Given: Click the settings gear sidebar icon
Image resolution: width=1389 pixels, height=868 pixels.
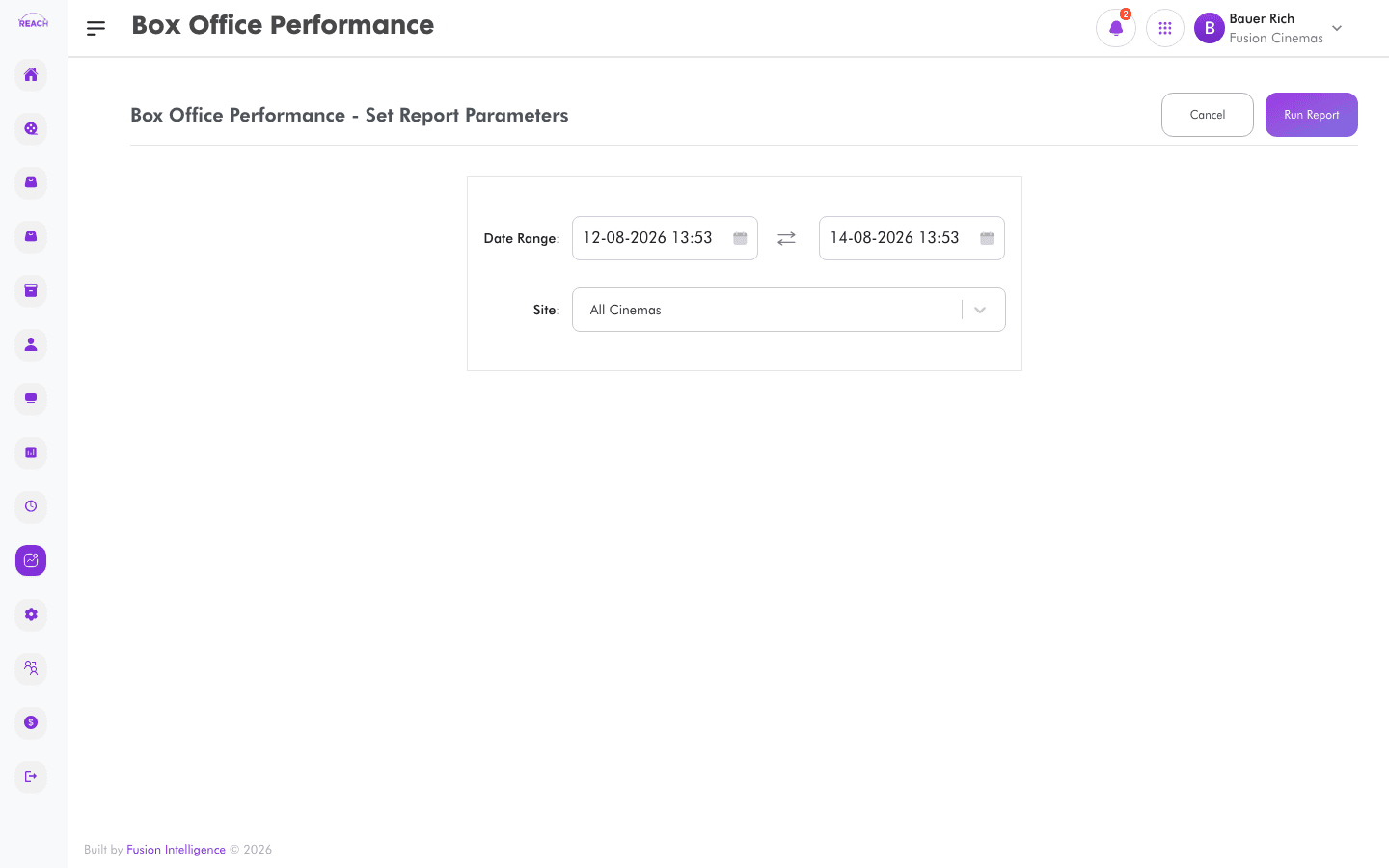Looking at the screenshot, I should pyautogui.click(x=31, y=614).
